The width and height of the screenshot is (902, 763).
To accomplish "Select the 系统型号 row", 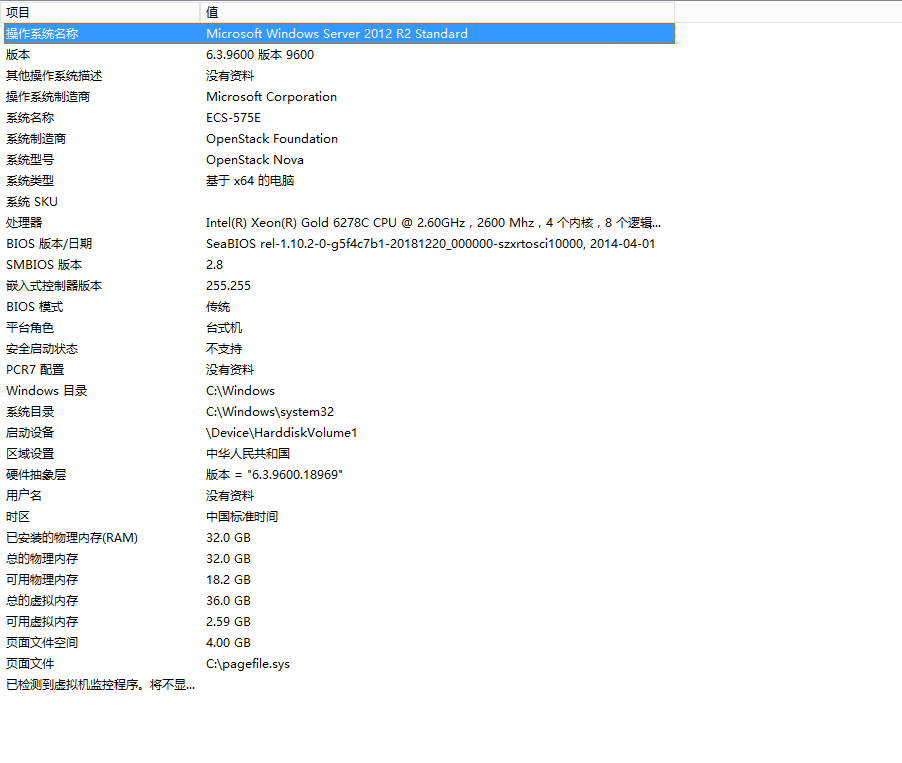I will click(339, 159).
